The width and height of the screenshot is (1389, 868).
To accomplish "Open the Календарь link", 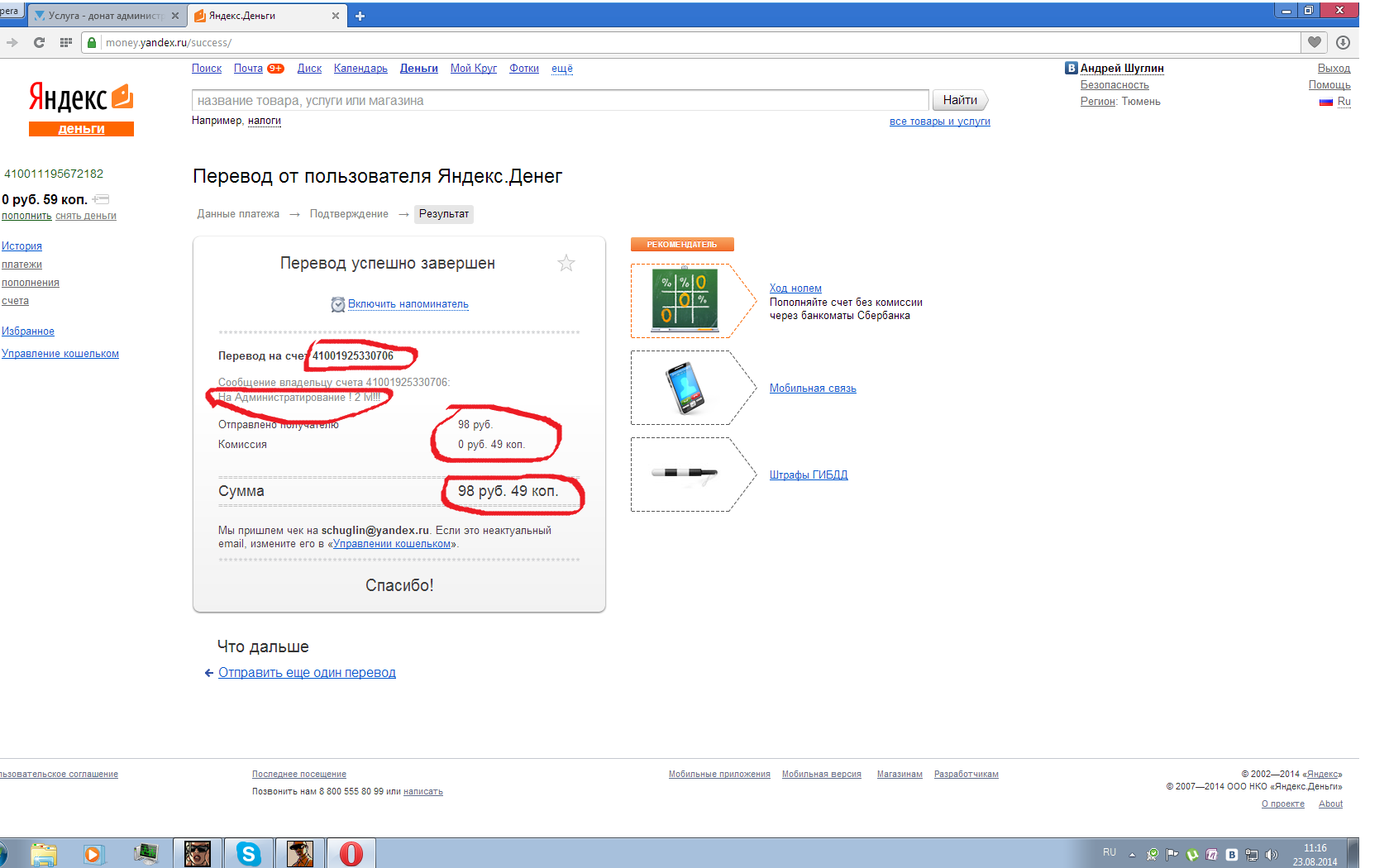I will [360, 69].
